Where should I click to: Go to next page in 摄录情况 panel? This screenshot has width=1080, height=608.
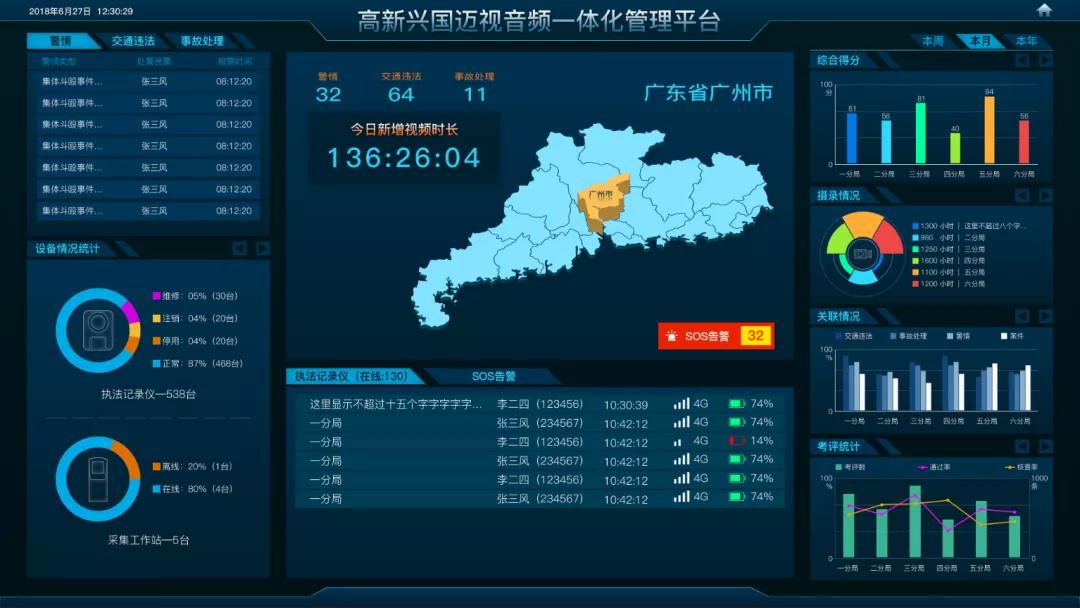(1045, 196)
